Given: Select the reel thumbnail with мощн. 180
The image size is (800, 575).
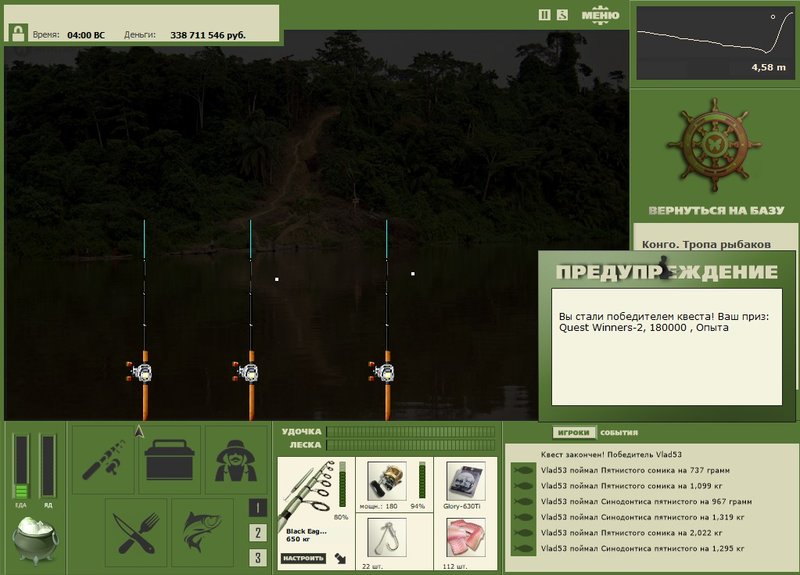Looking at the screenshot, I should click(x=387, y=481).
